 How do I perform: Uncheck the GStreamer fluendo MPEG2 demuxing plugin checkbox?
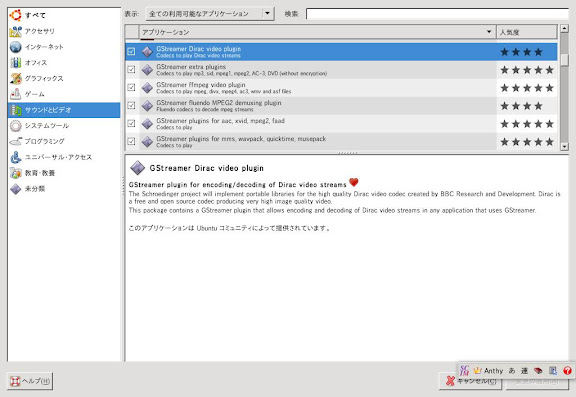point(131,105)
